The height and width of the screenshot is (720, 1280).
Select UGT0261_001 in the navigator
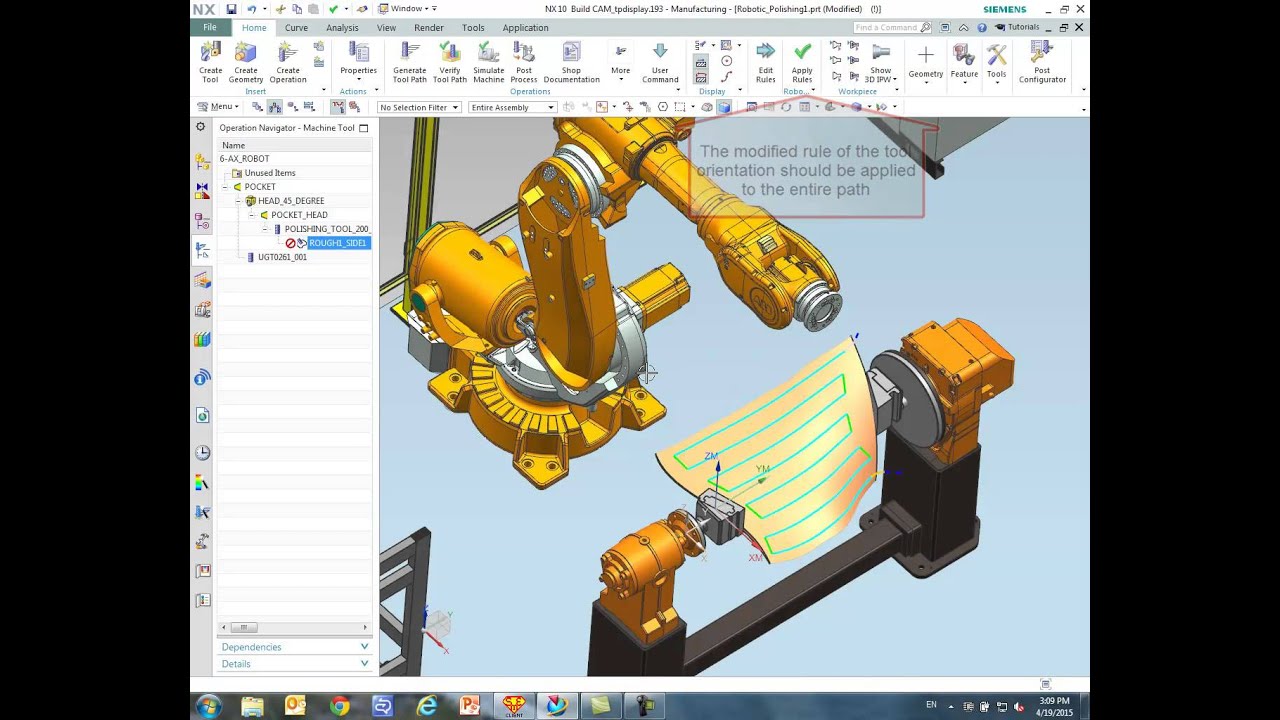pos(282,257)
